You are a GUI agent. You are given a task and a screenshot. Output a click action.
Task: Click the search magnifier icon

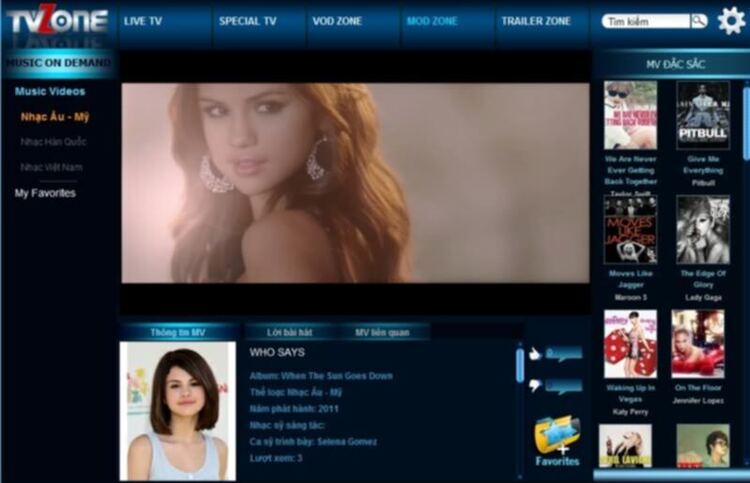[x=699, y=21]
